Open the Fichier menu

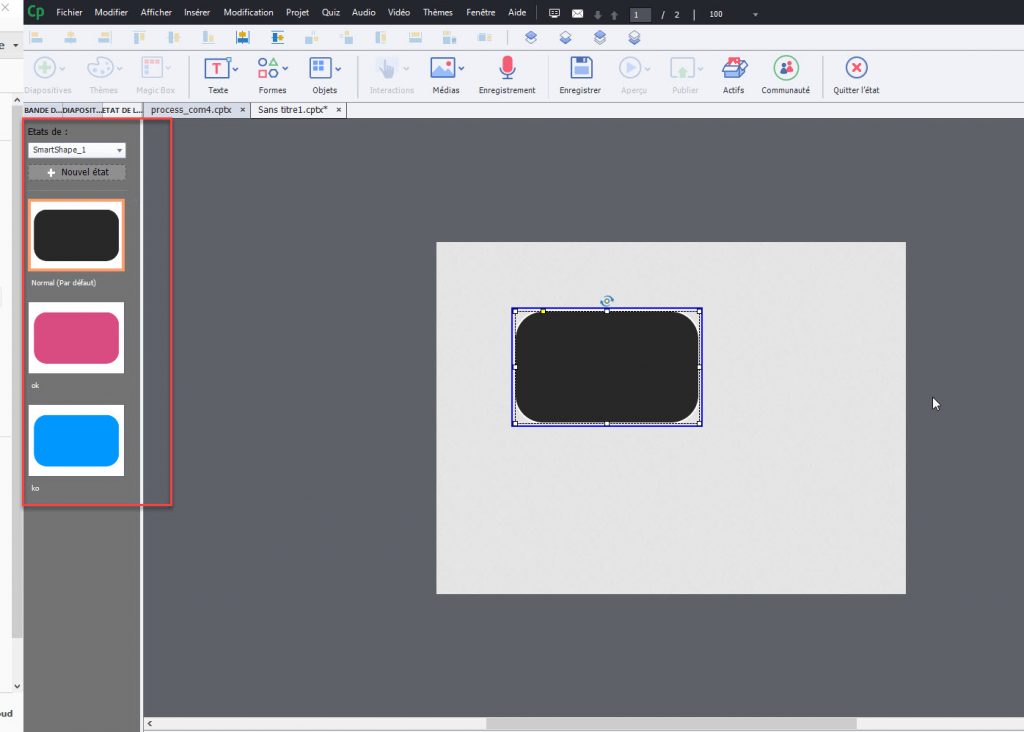click(69, 12)
